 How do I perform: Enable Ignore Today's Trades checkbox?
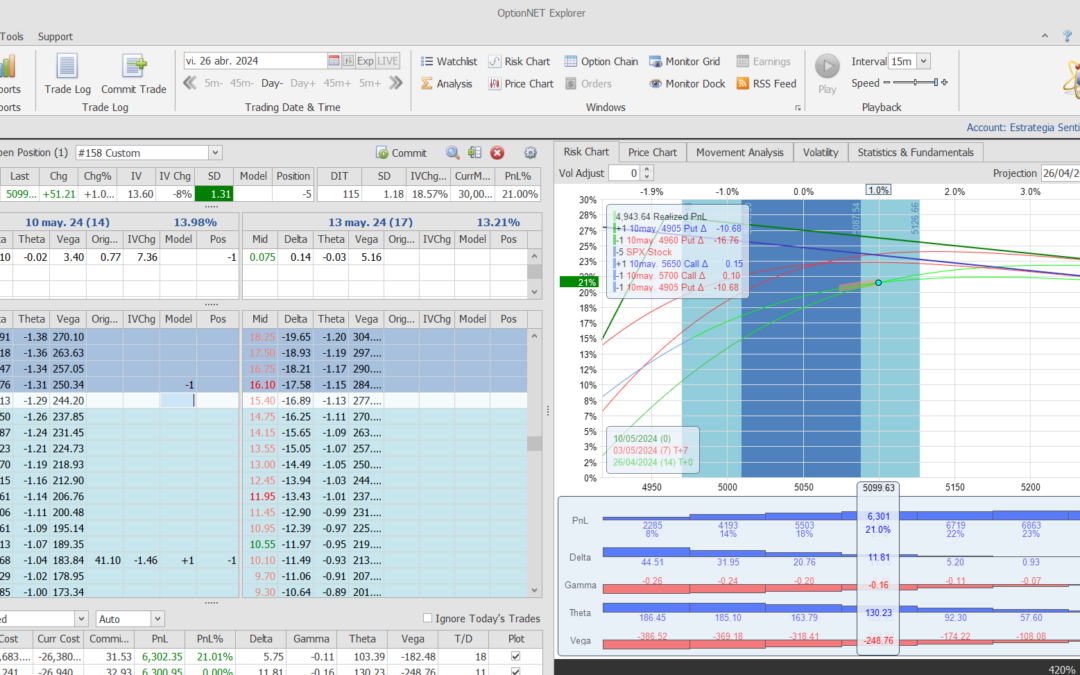[429, 618]
